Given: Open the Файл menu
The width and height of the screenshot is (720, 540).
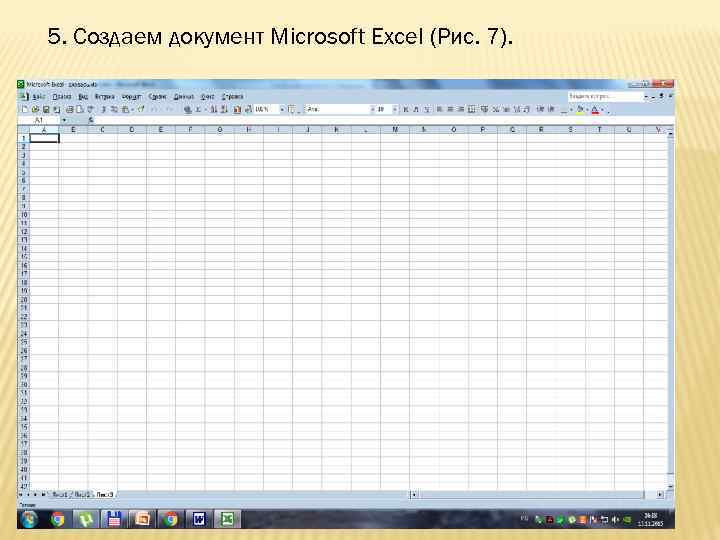Looking at the screenshot, I should click(x=39, y=97).
